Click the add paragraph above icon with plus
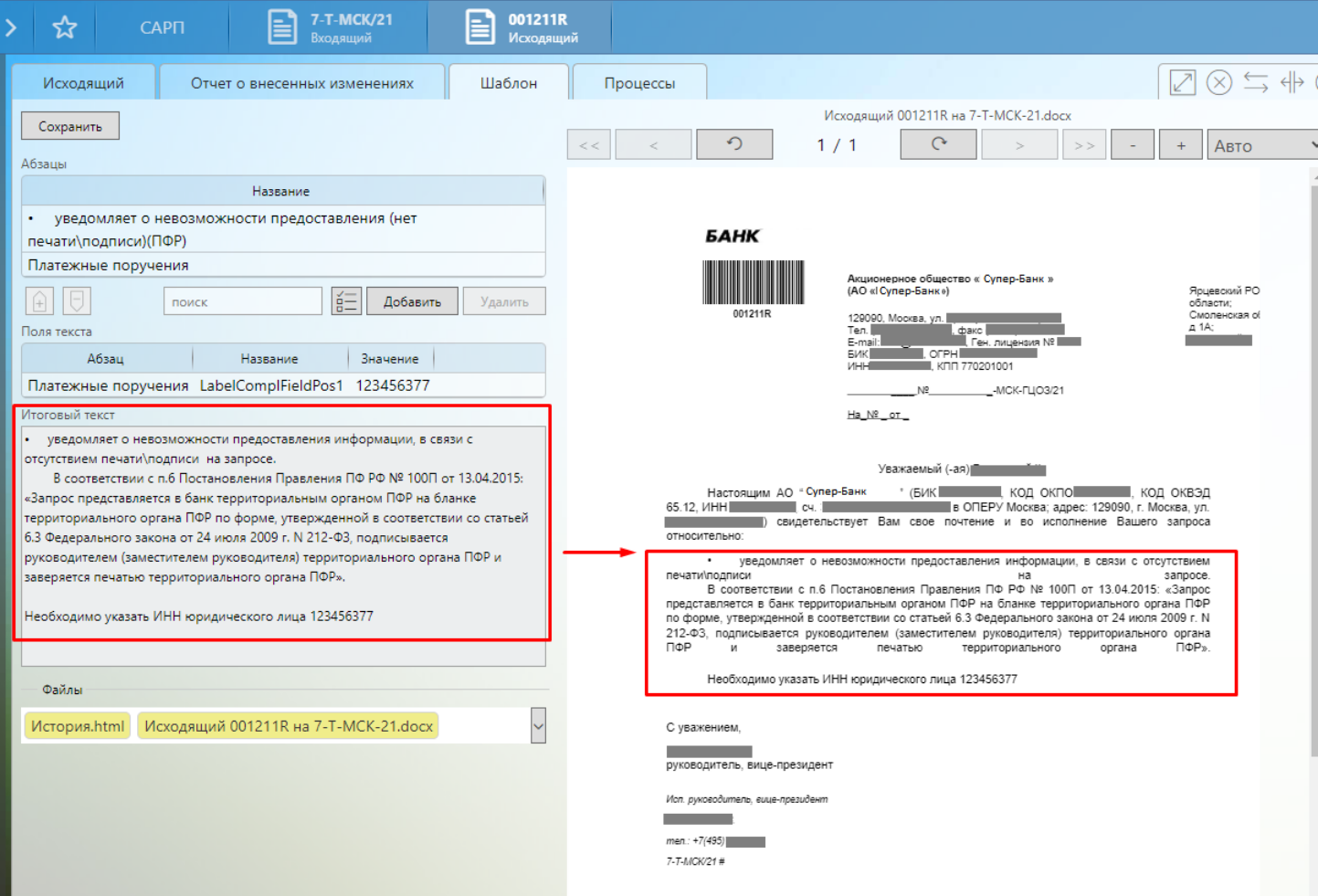 coord(39,300)
